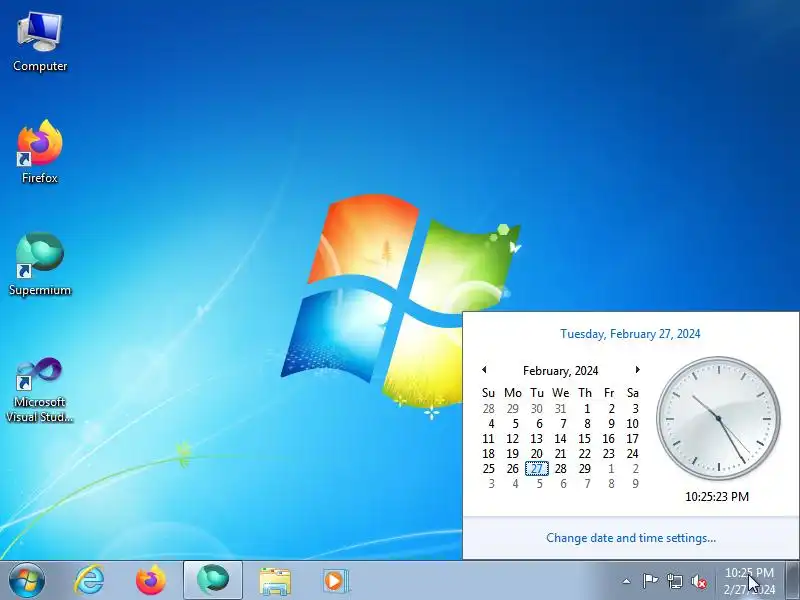Open the Action Center flag icon
800x600 pixels.
pos(650,581)
